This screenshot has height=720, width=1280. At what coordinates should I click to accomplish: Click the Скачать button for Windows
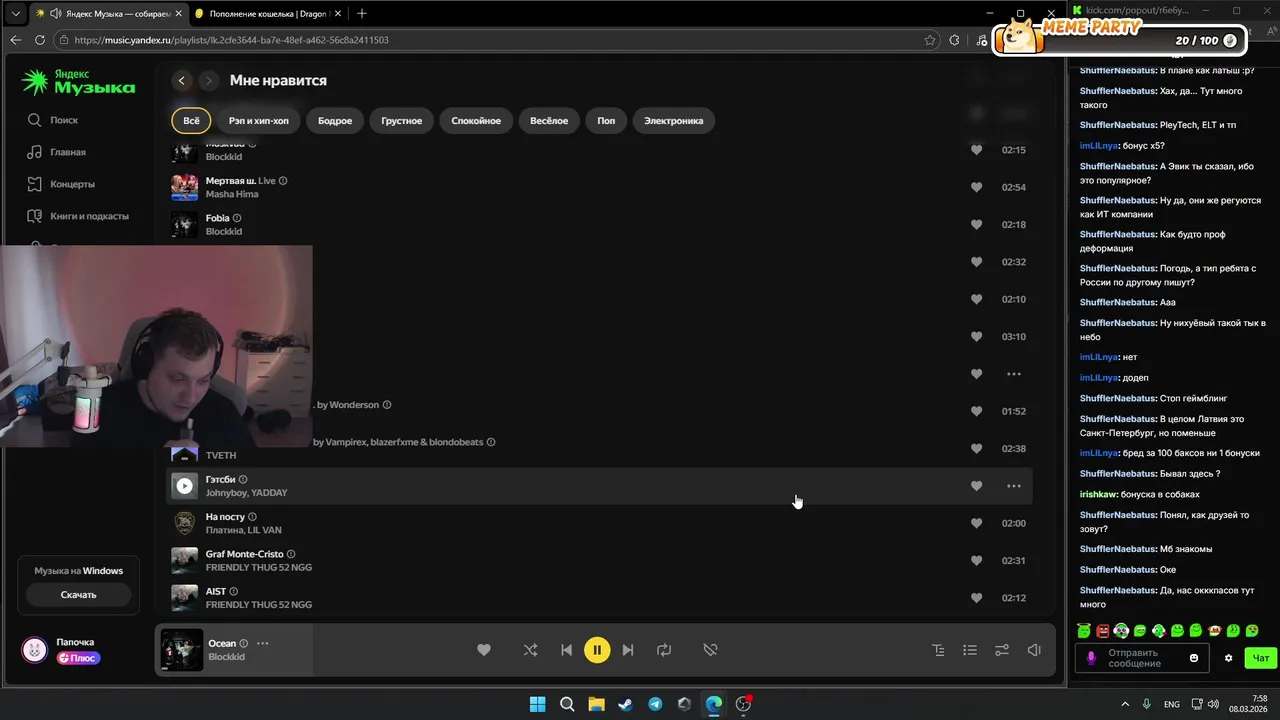(x=78, y=594)
